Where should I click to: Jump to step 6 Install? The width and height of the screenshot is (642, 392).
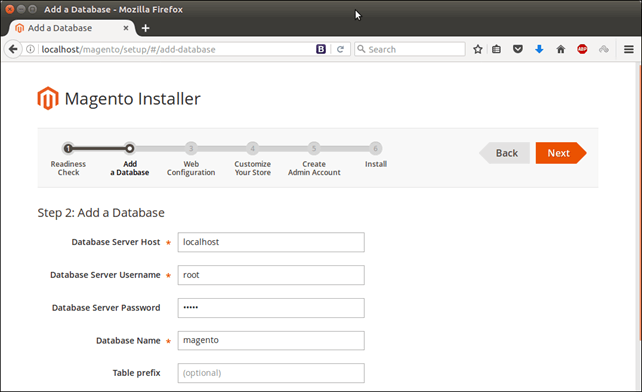(x=375, y=148)
